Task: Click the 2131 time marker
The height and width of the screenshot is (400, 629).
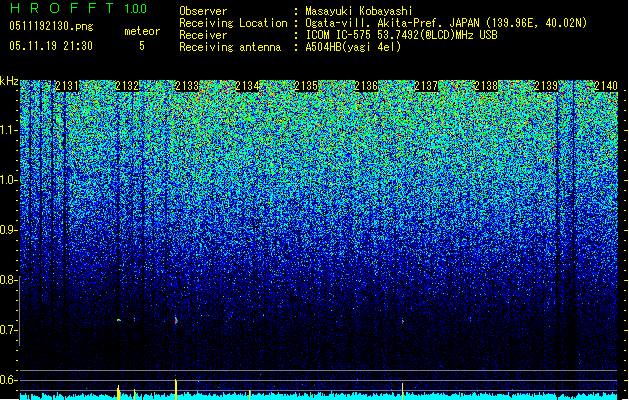Action: point(67,86)
